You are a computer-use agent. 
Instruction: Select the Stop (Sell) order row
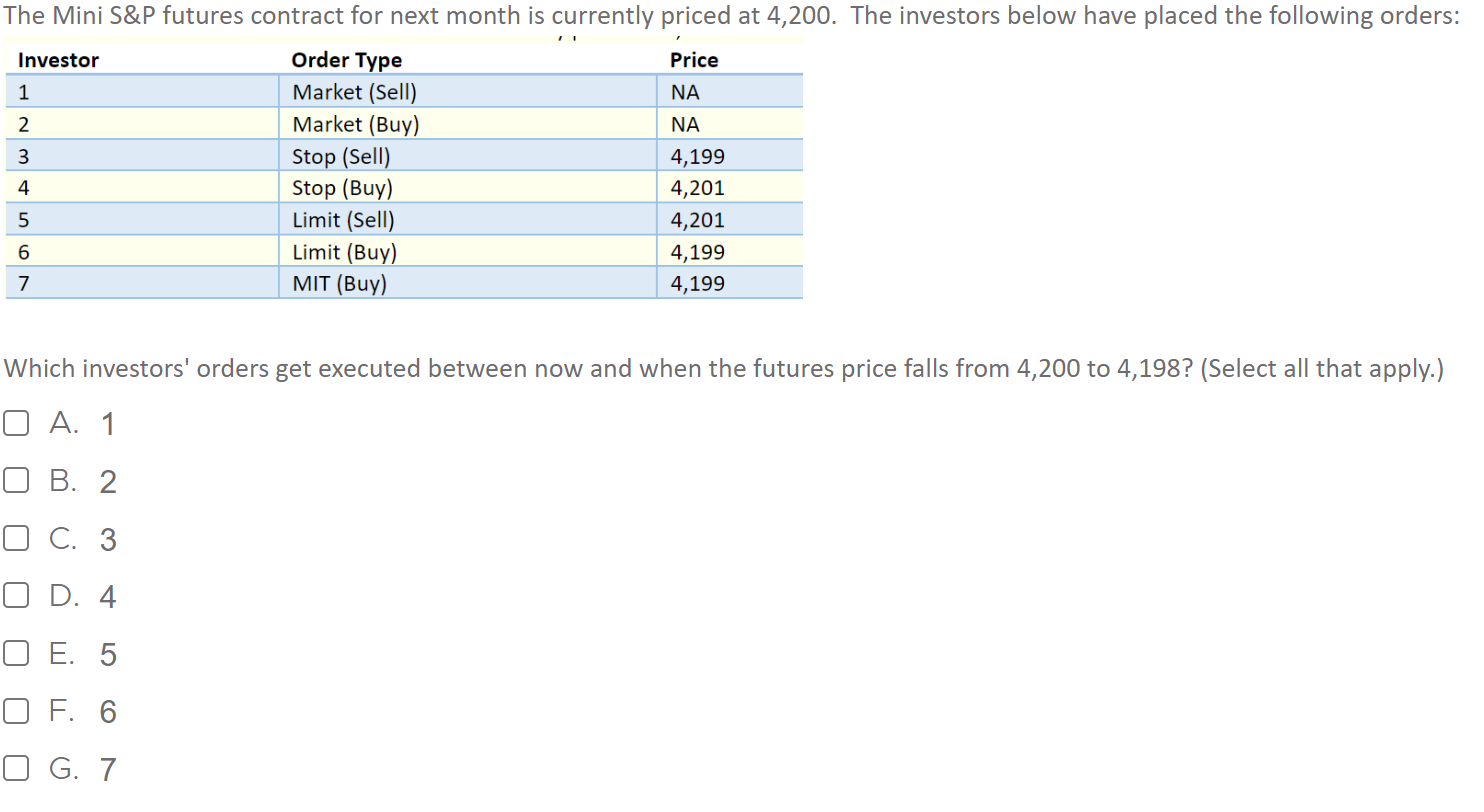(341, 156)
